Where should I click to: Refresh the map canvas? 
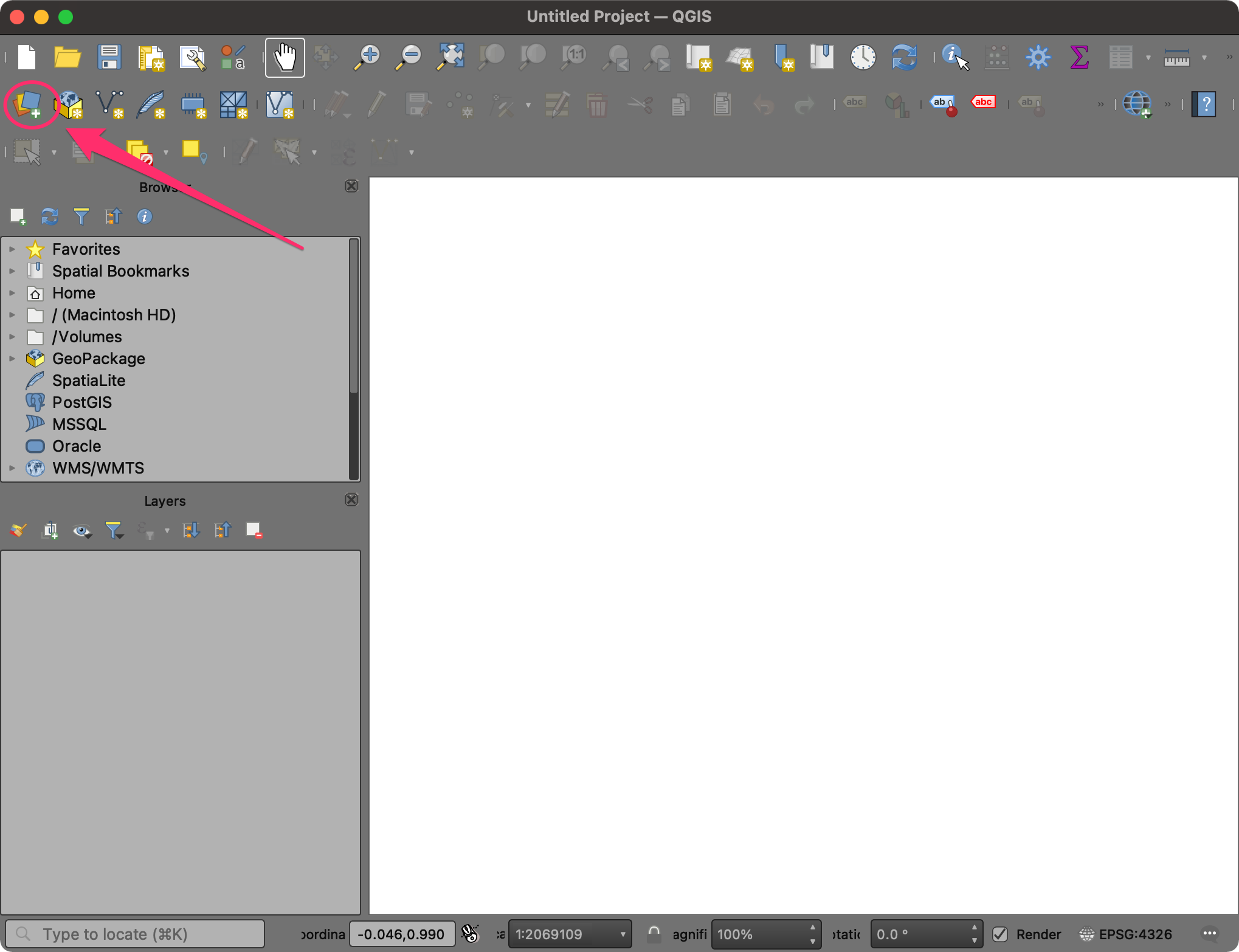coord(904,58)
